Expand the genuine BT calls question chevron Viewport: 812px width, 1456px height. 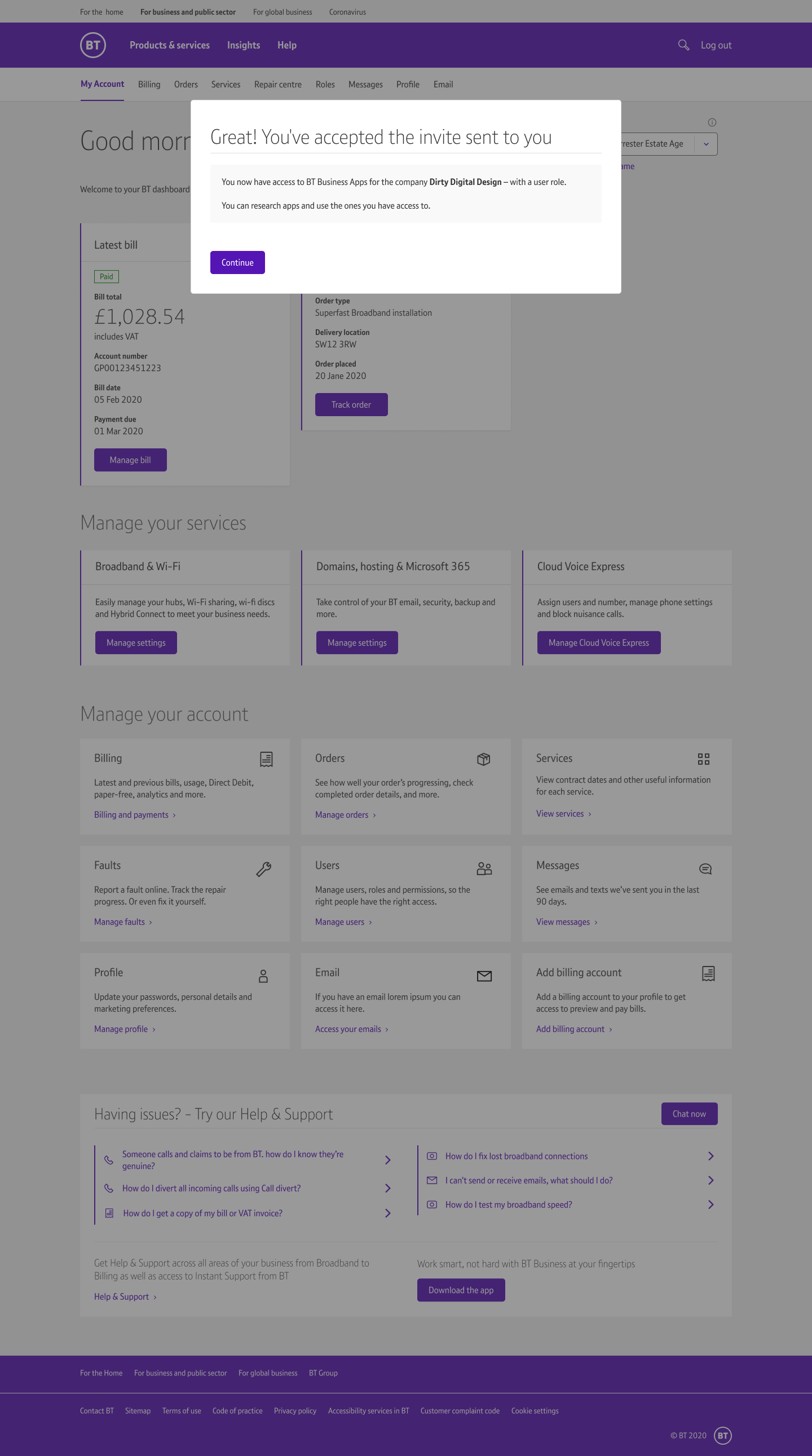click(387, 1160)
